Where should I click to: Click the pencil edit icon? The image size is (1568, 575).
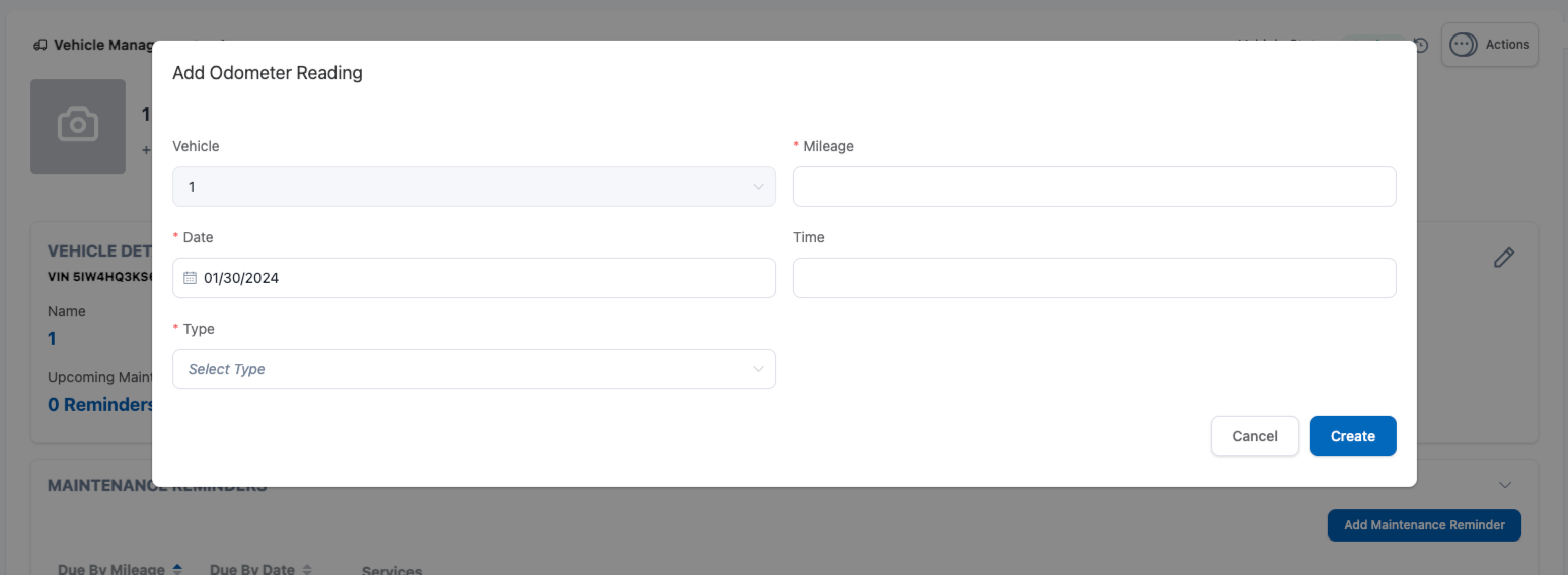[x=1504, y=258]
